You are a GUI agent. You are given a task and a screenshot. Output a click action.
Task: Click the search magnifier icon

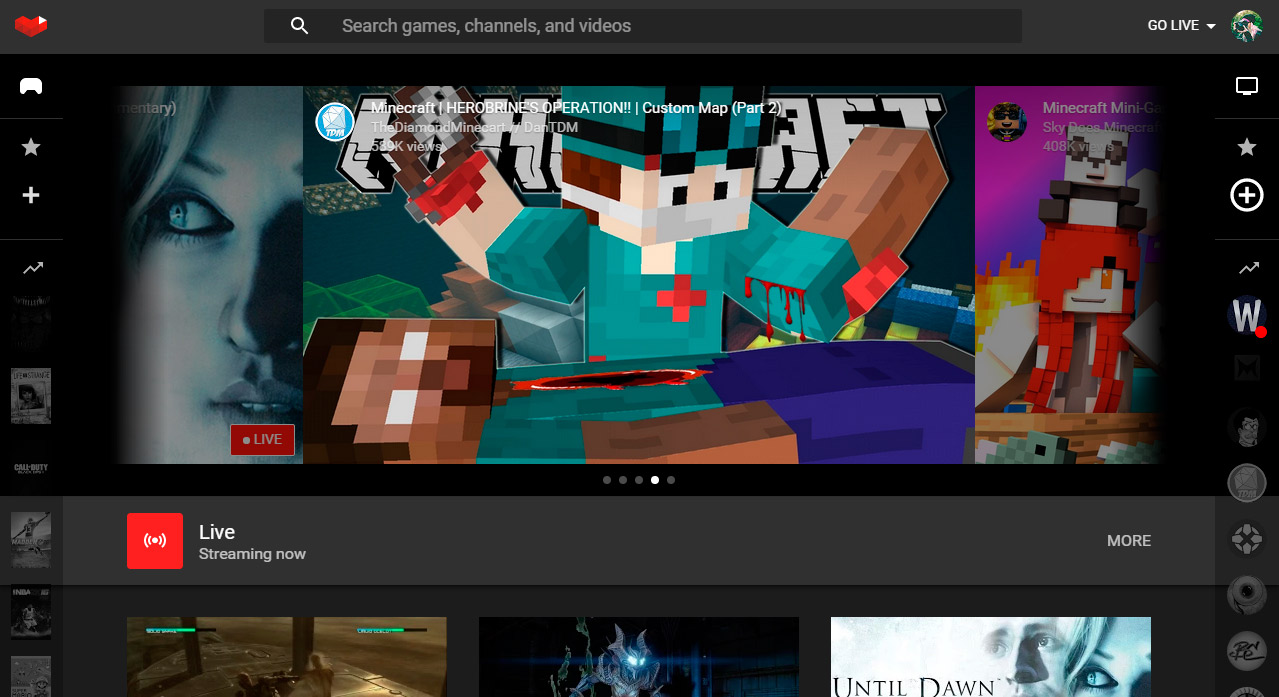point(299,25)
